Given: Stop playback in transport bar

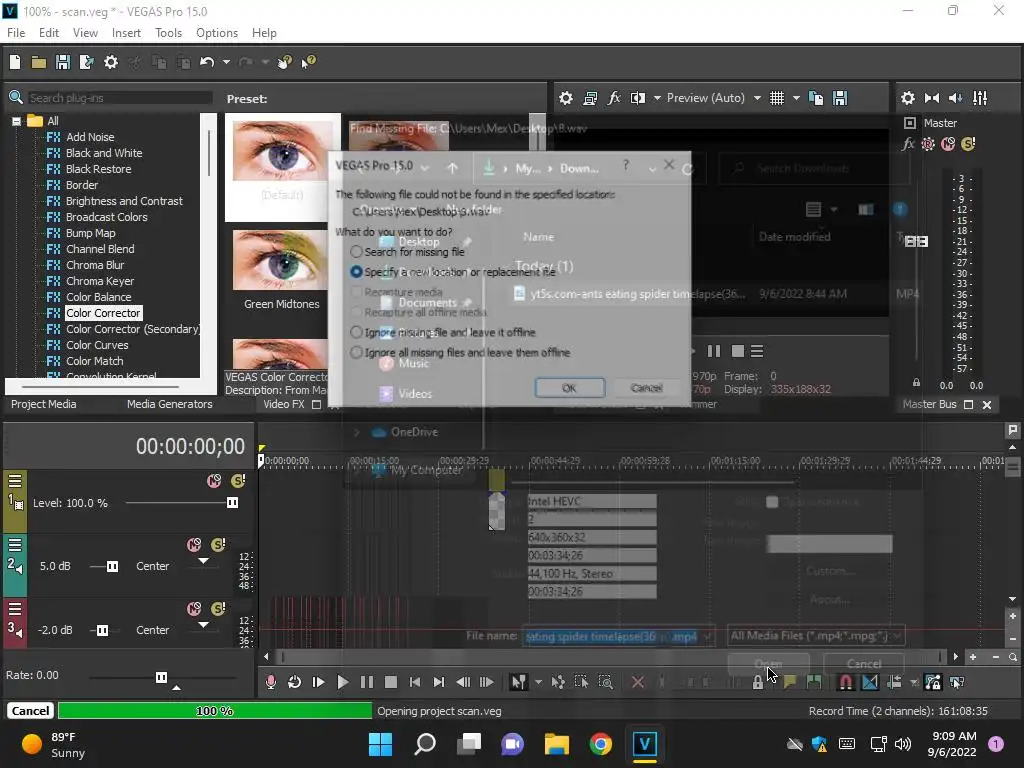Looking at the screenshot, I should (x=391, y=682).
